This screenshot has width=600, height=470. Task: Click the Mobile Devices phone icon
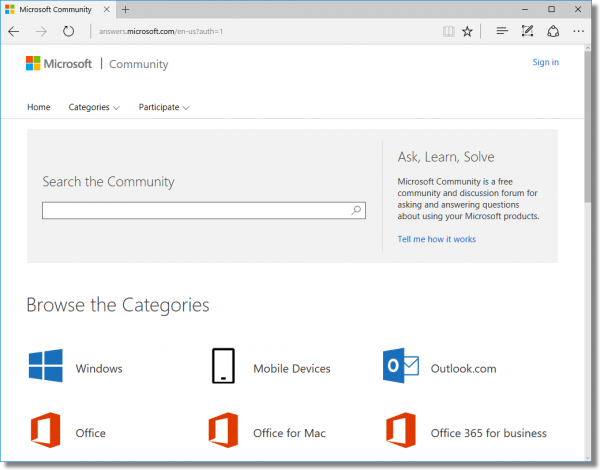pyautogui.click(x=223, y=366)
